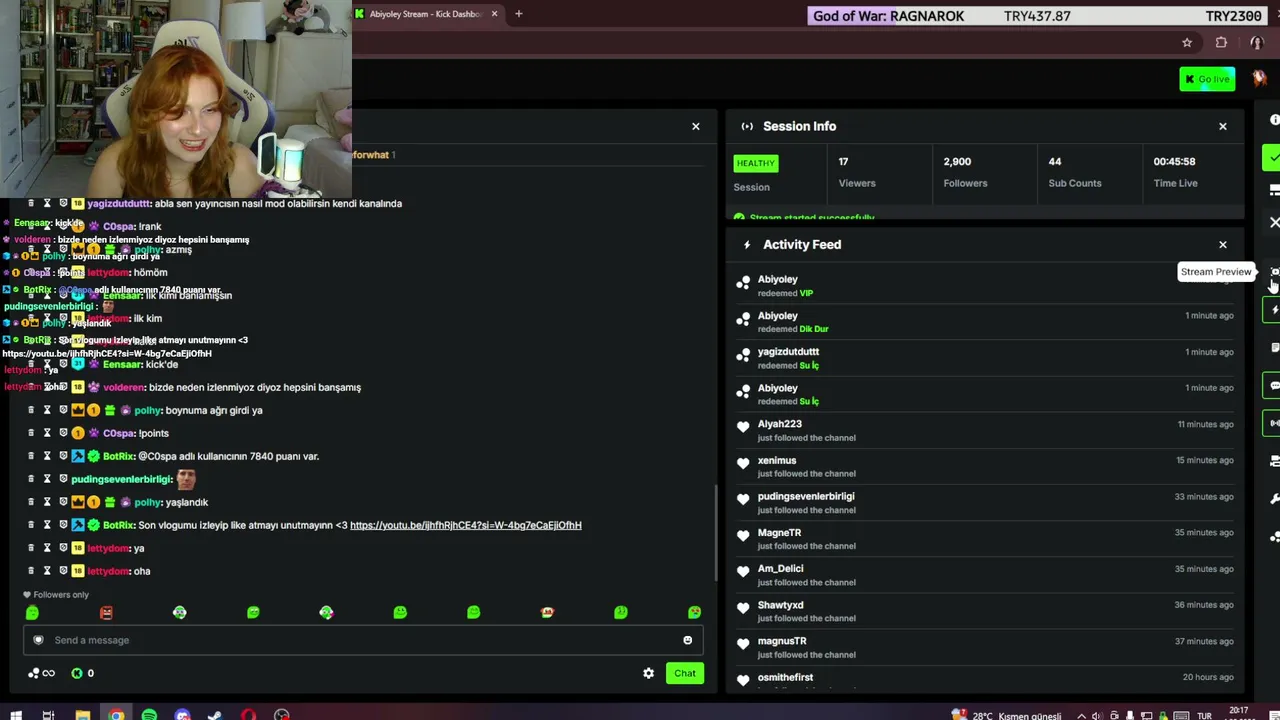Close the chat panel
Viewport: 1280px width, 720px height.
point(696,126)
